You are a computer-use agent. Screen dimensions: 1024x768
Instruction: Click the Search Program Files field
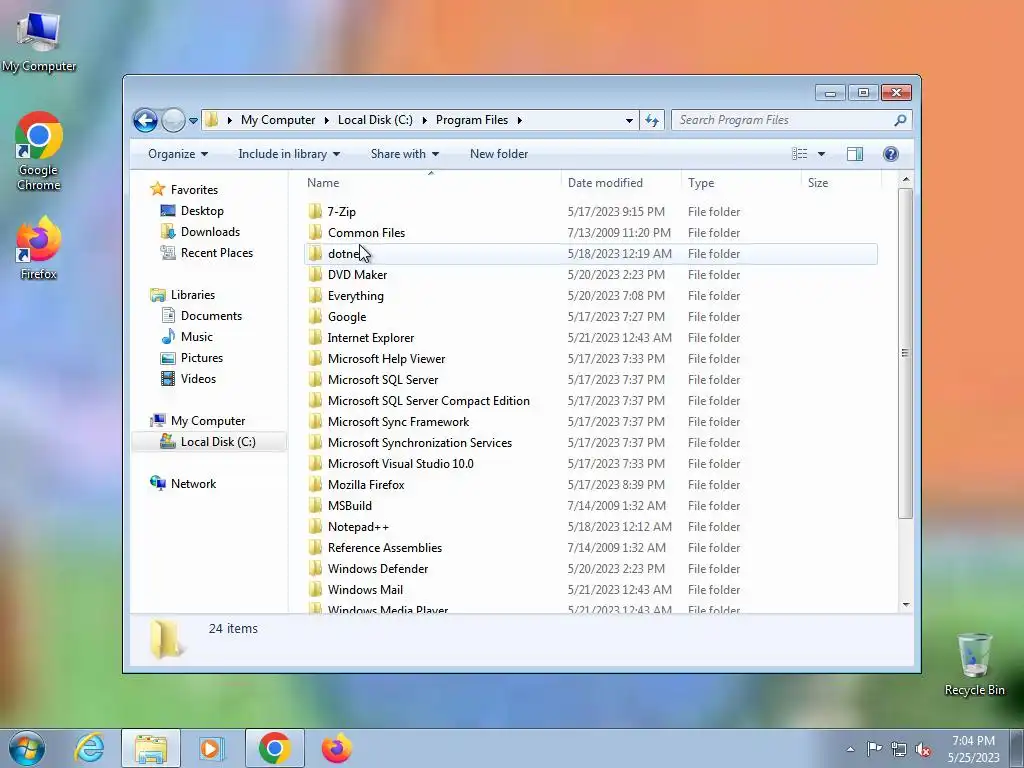coord(784,120)
